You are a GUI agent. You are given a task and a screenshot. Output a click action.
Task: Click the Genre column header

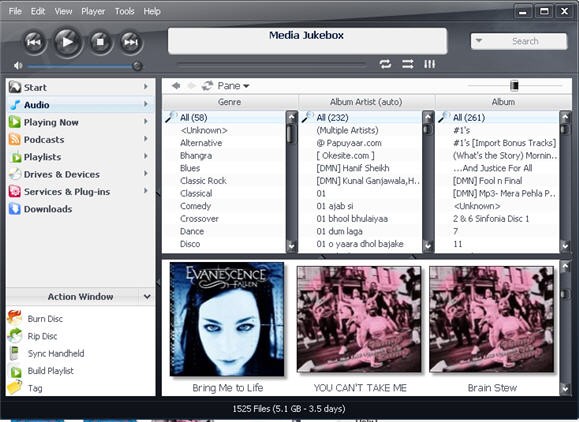coord(230,102)
